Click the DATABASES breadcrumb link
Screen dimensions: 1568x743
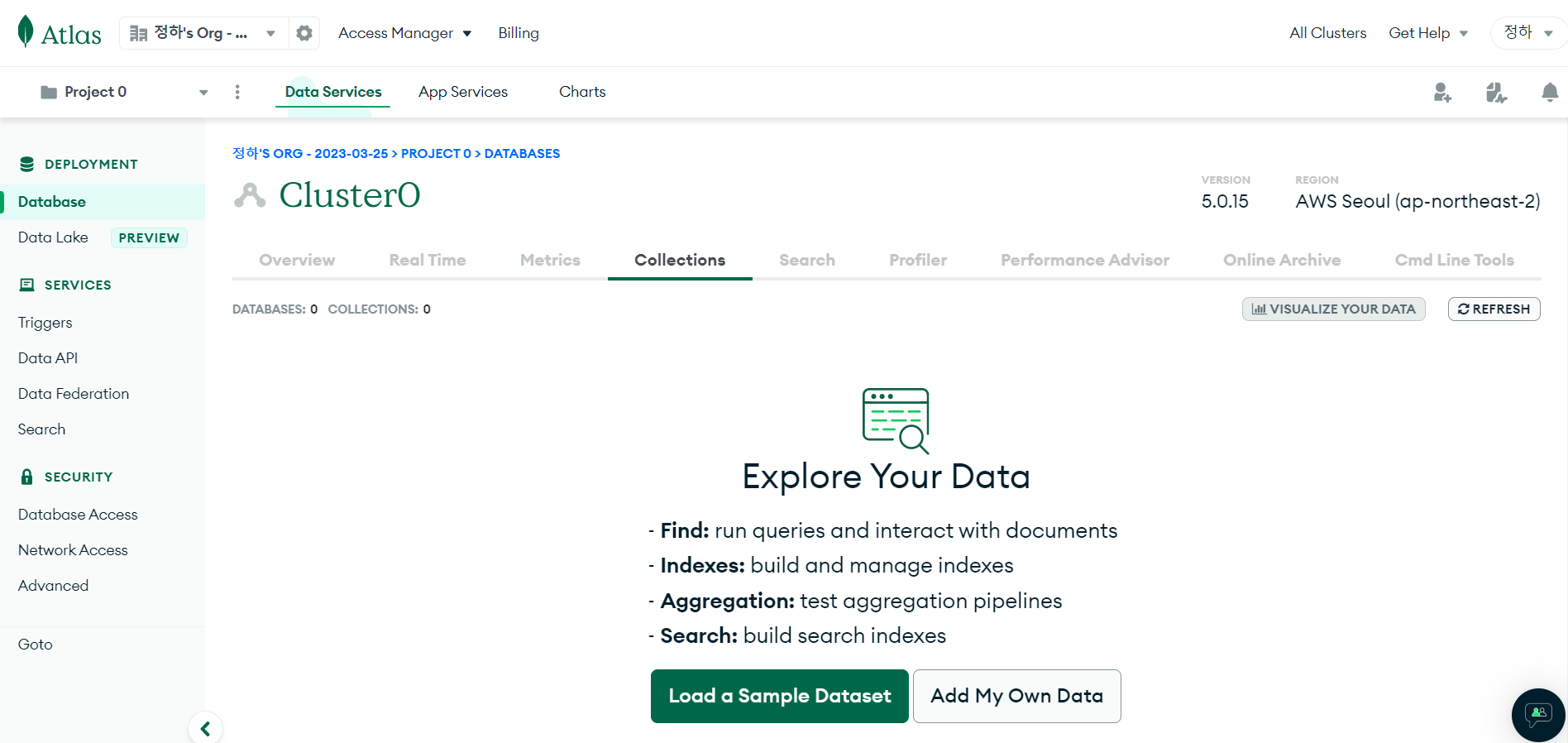[522, 154]
